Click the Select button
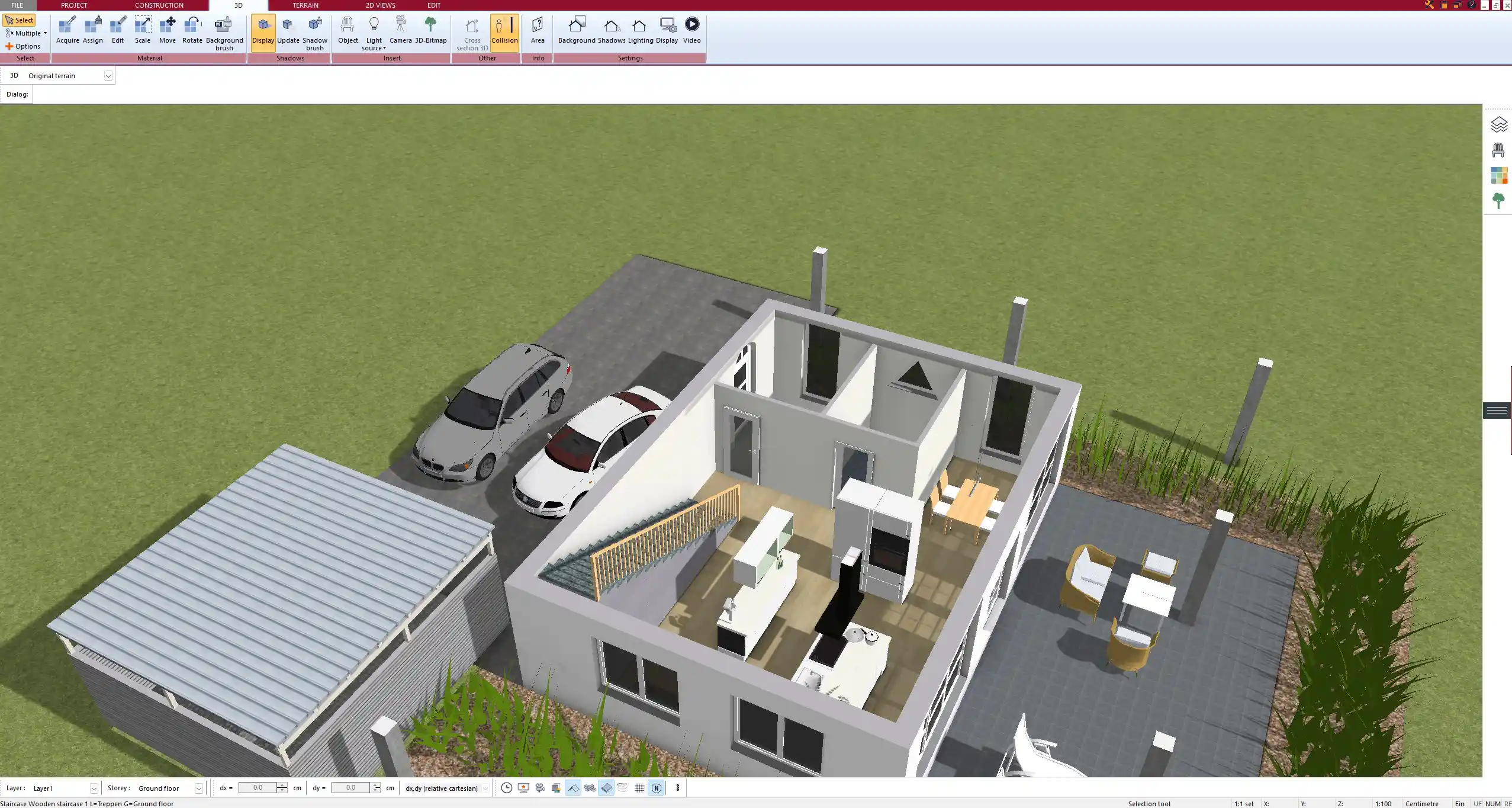Image resolution: width=1512 pixels, height=808 pixels. (20, 20)
